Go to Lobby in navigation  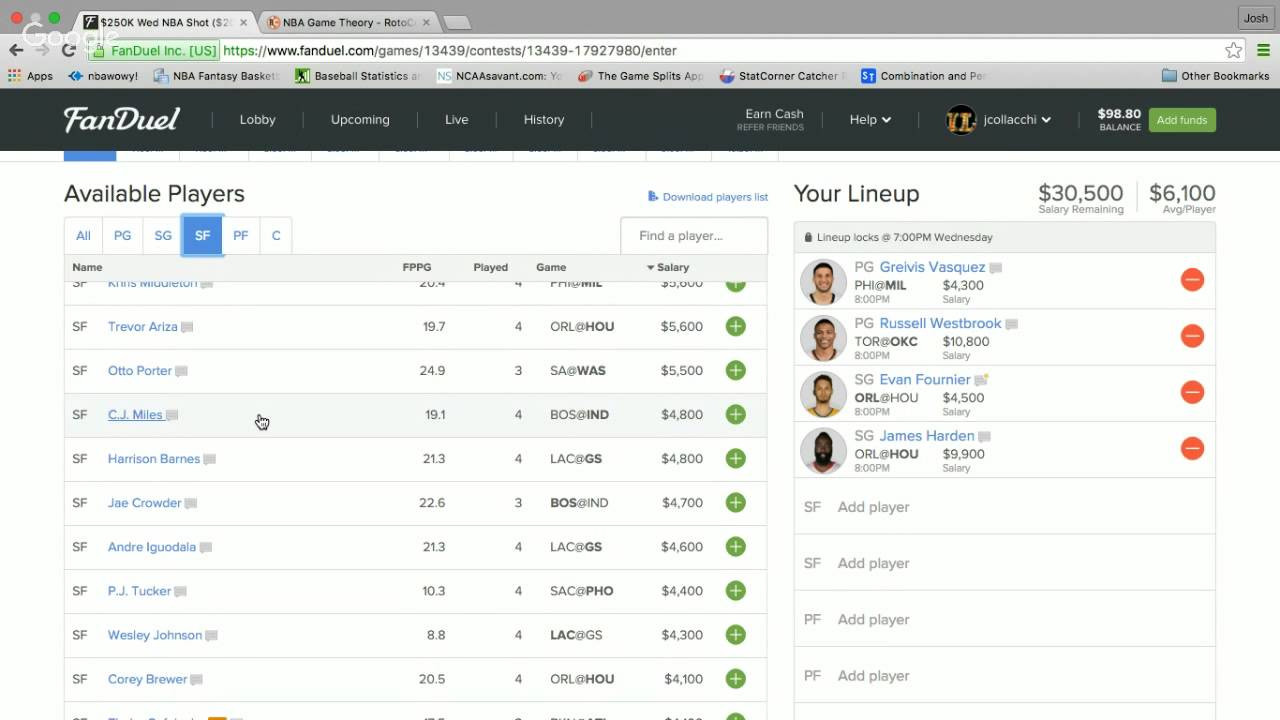(257, 119)
